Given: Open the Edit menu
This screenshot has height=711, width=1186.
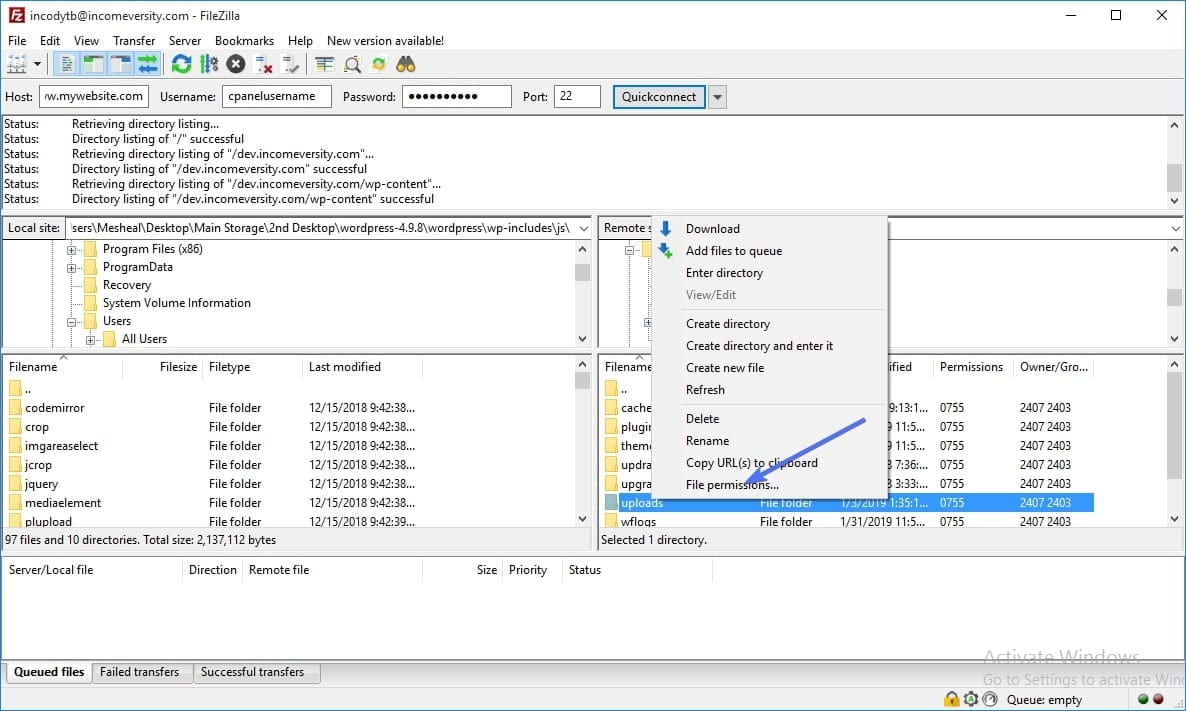Looking at the screenshot, I should 50,41.
